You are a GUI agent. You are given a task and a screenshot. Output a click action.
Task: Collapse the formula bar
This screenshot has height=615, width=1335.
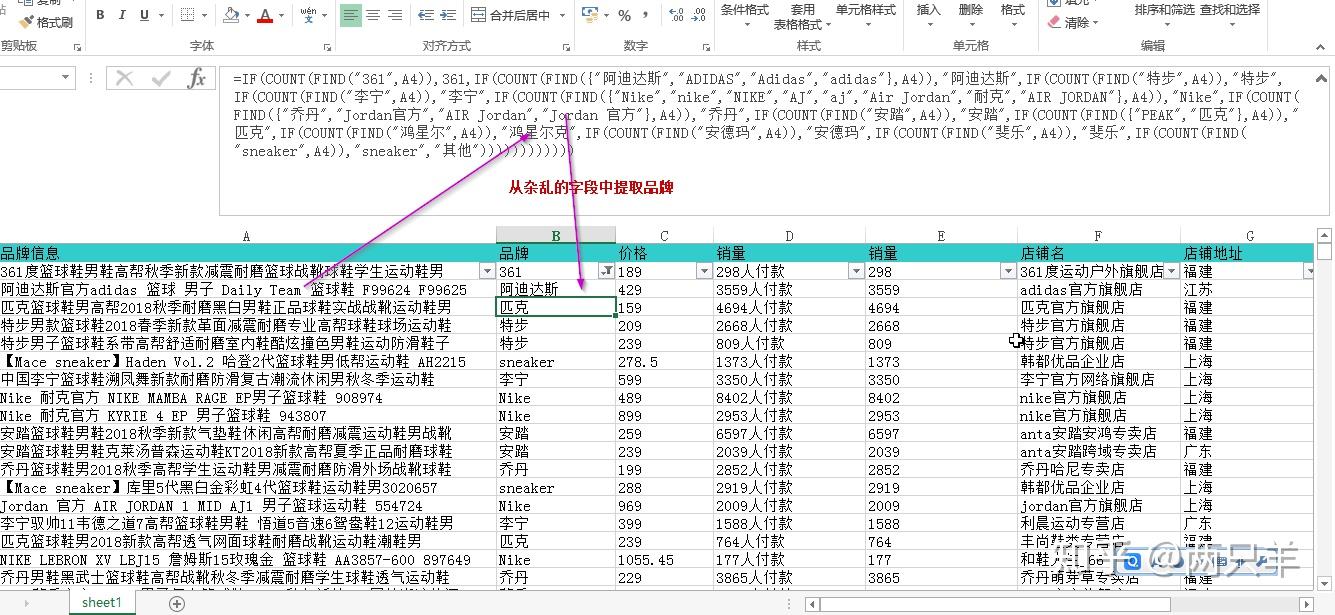pyautogui.click(x=1322, y=76)
